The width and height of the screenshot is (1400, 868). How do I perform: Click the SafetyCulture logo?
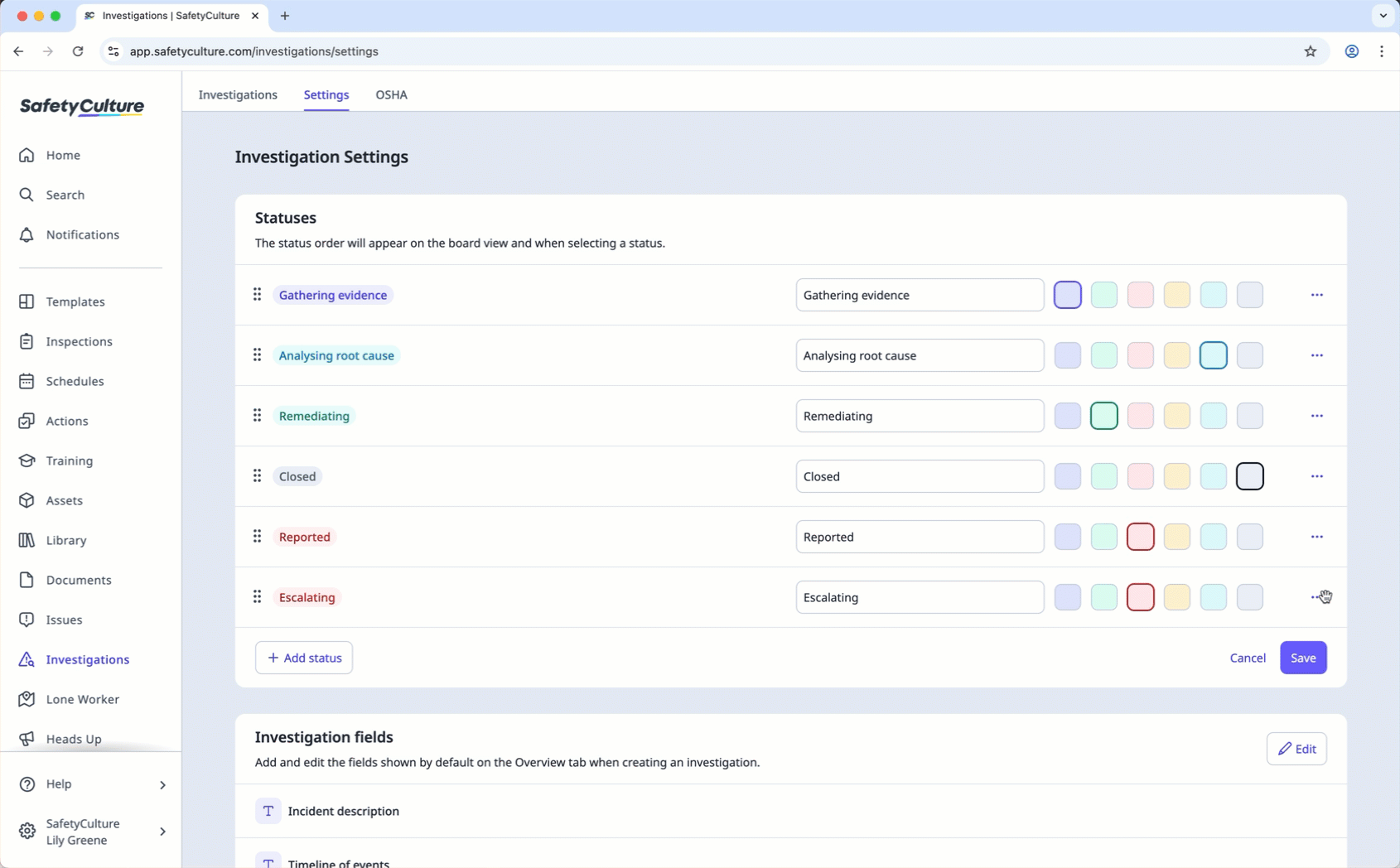click(82, 107)
